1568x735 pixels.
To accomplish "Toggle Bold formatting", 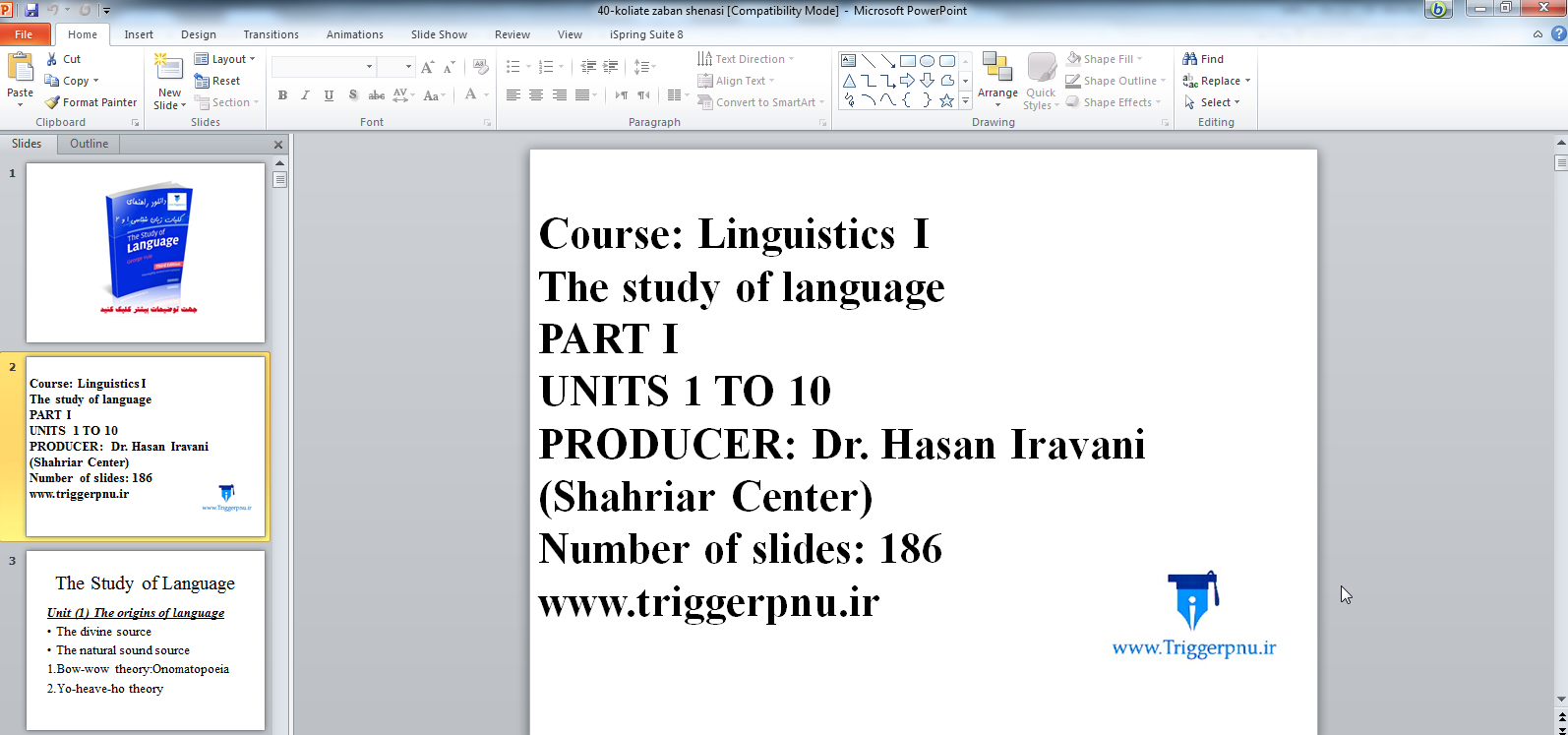I will pos(282,95).
